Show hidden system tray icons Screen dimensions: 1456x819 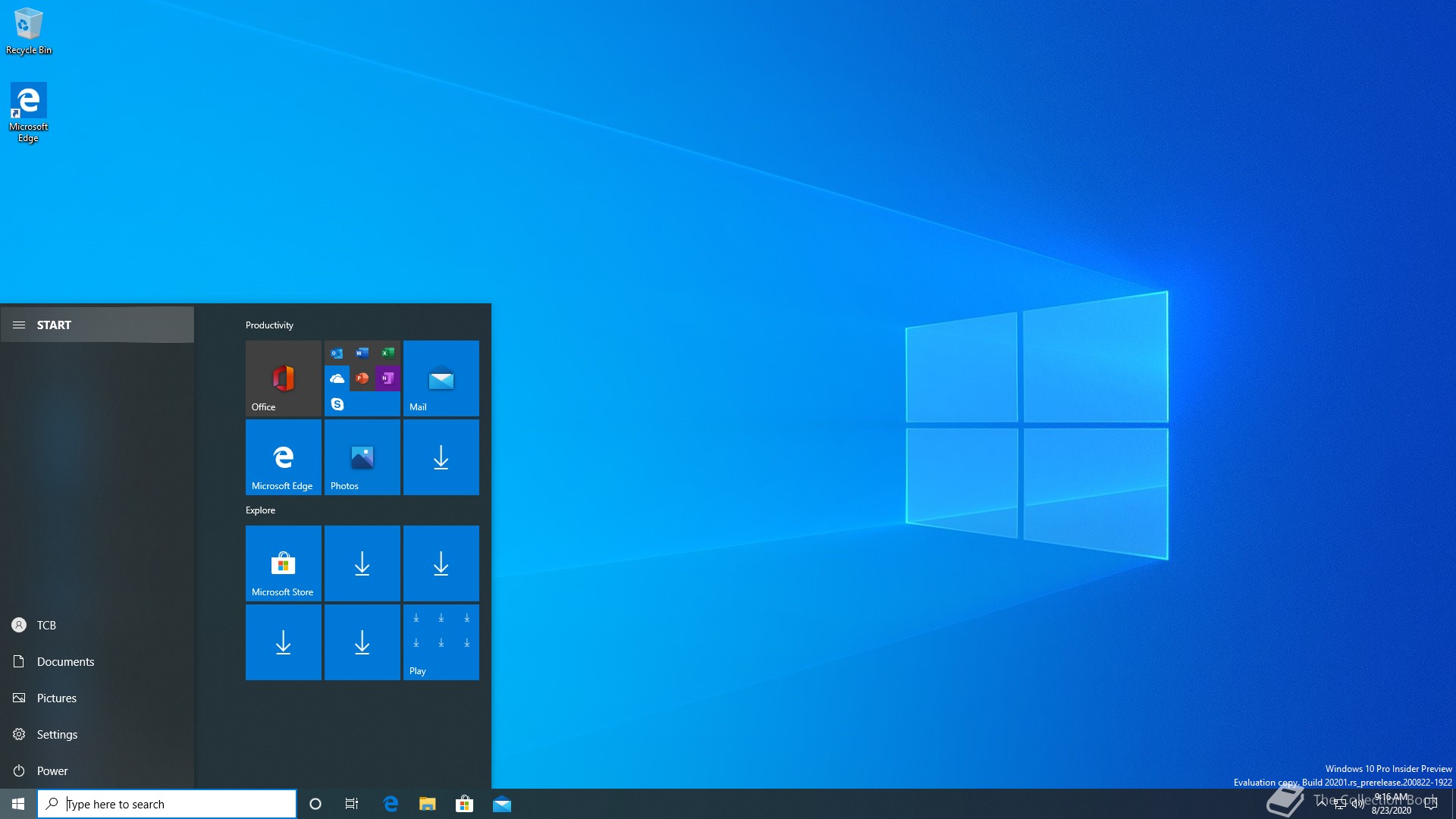(x=1322, y=804)
